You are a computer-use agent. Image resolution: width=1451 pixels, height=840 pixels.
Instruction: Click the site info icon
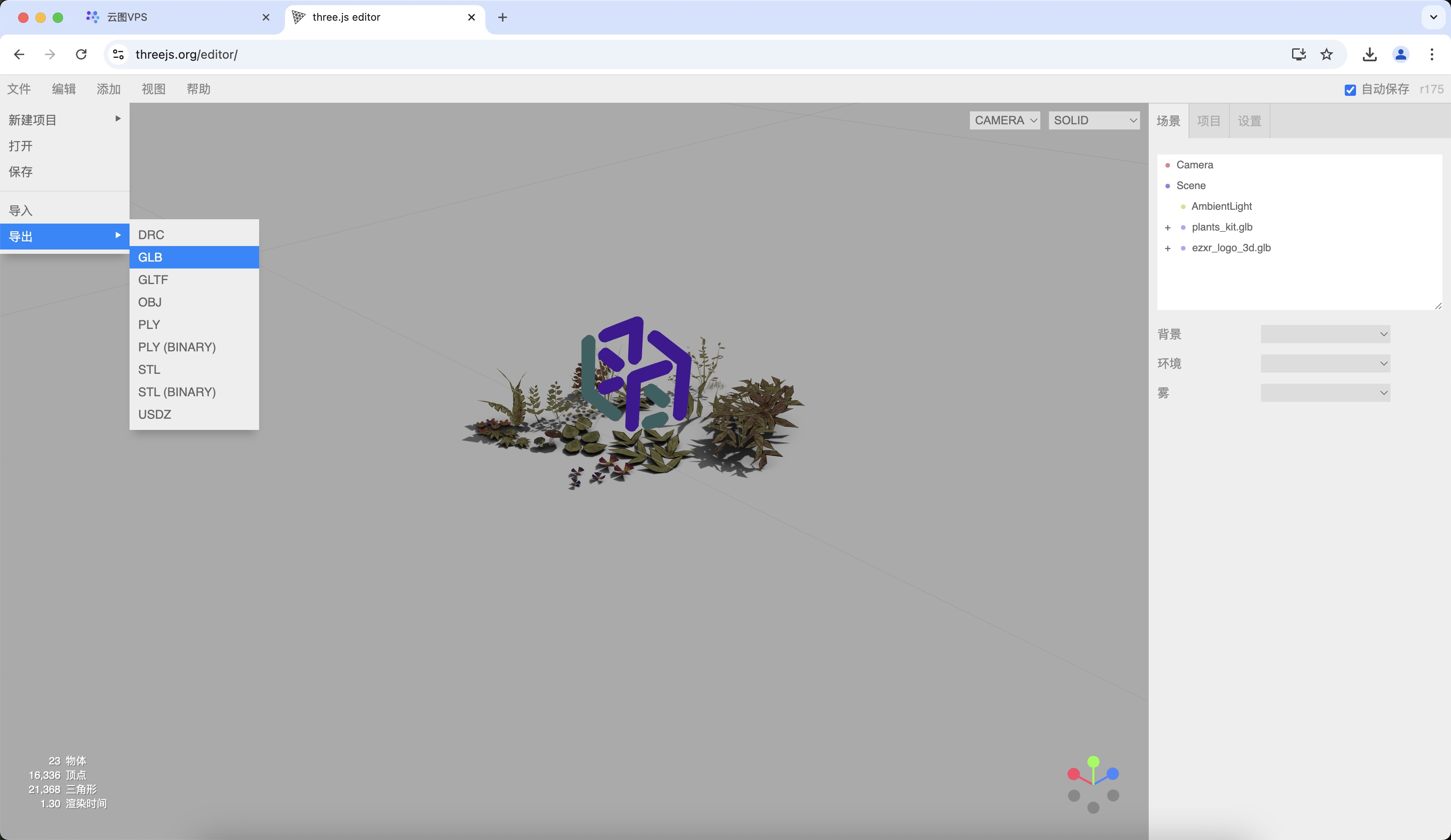118,54
